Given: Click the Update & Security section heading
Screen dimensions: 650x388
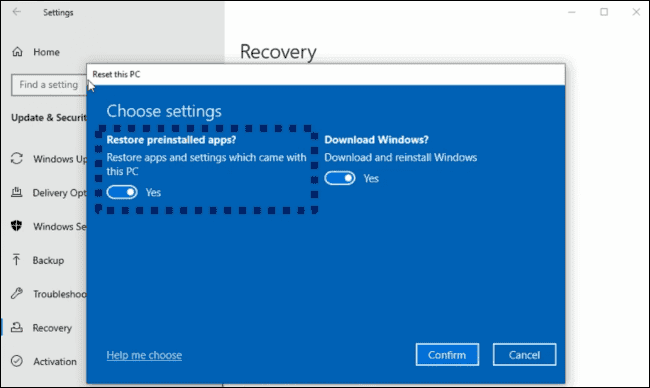Looking at the screenshot, I should point(49,118).
